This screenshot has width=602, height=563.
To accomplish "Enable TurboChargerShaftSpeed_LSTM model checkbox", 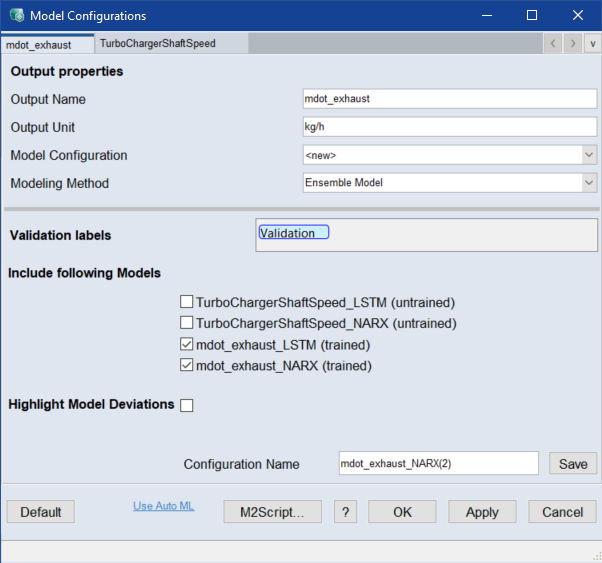I will (186, 302).
